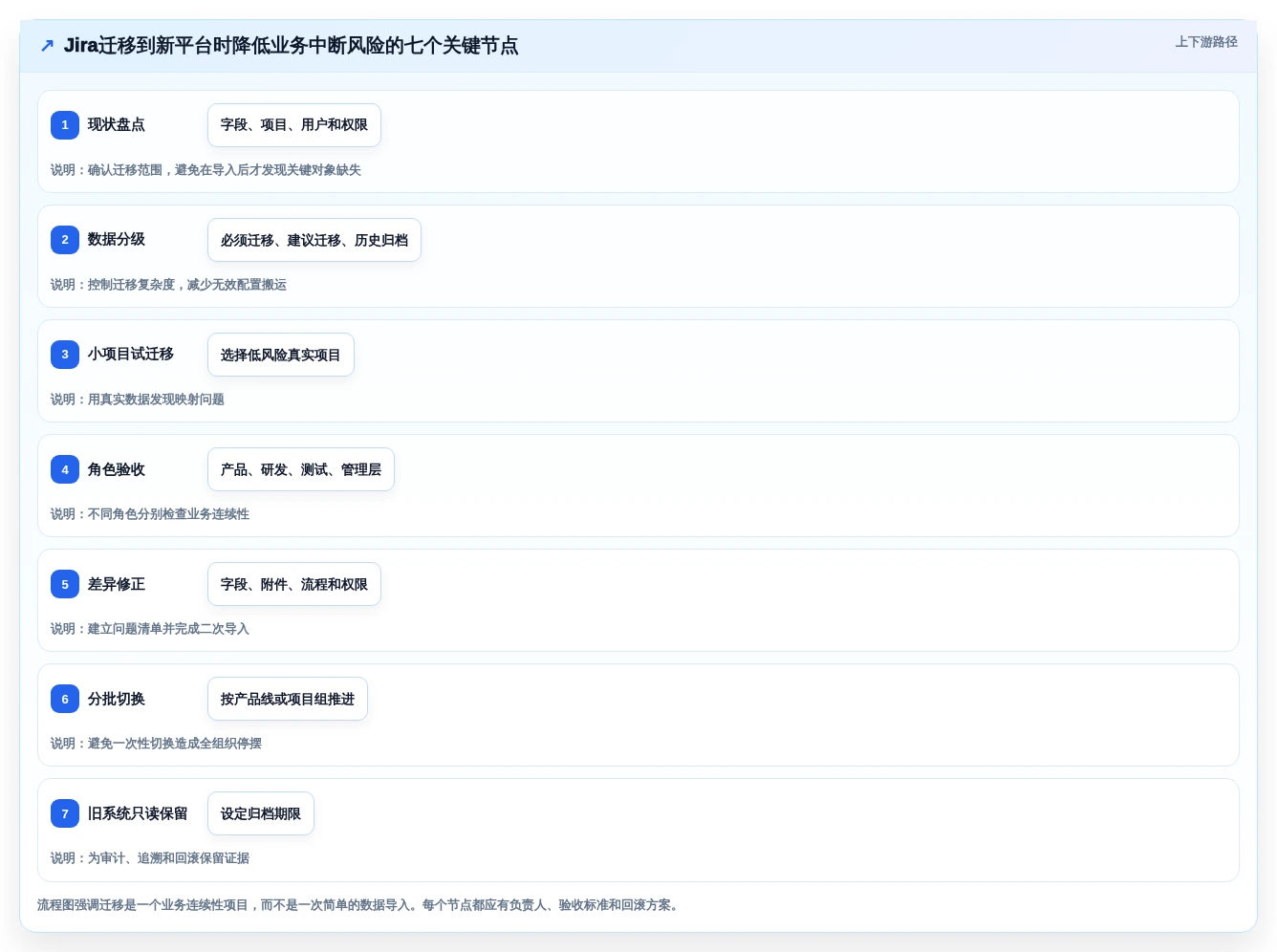The height and width of the screenshot is (952, 1277).
Task: Select the step 1 number badge
Action: pyautogui.click(x=65, y=125)
